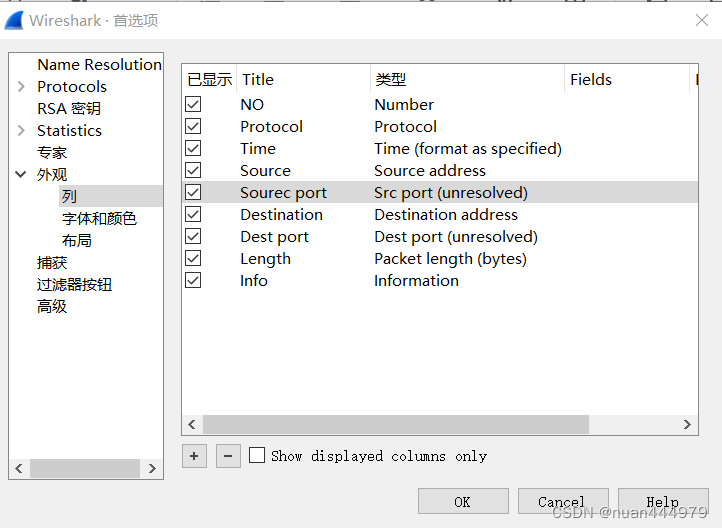Close the Wireshark preferences dialog

point(702,20)
